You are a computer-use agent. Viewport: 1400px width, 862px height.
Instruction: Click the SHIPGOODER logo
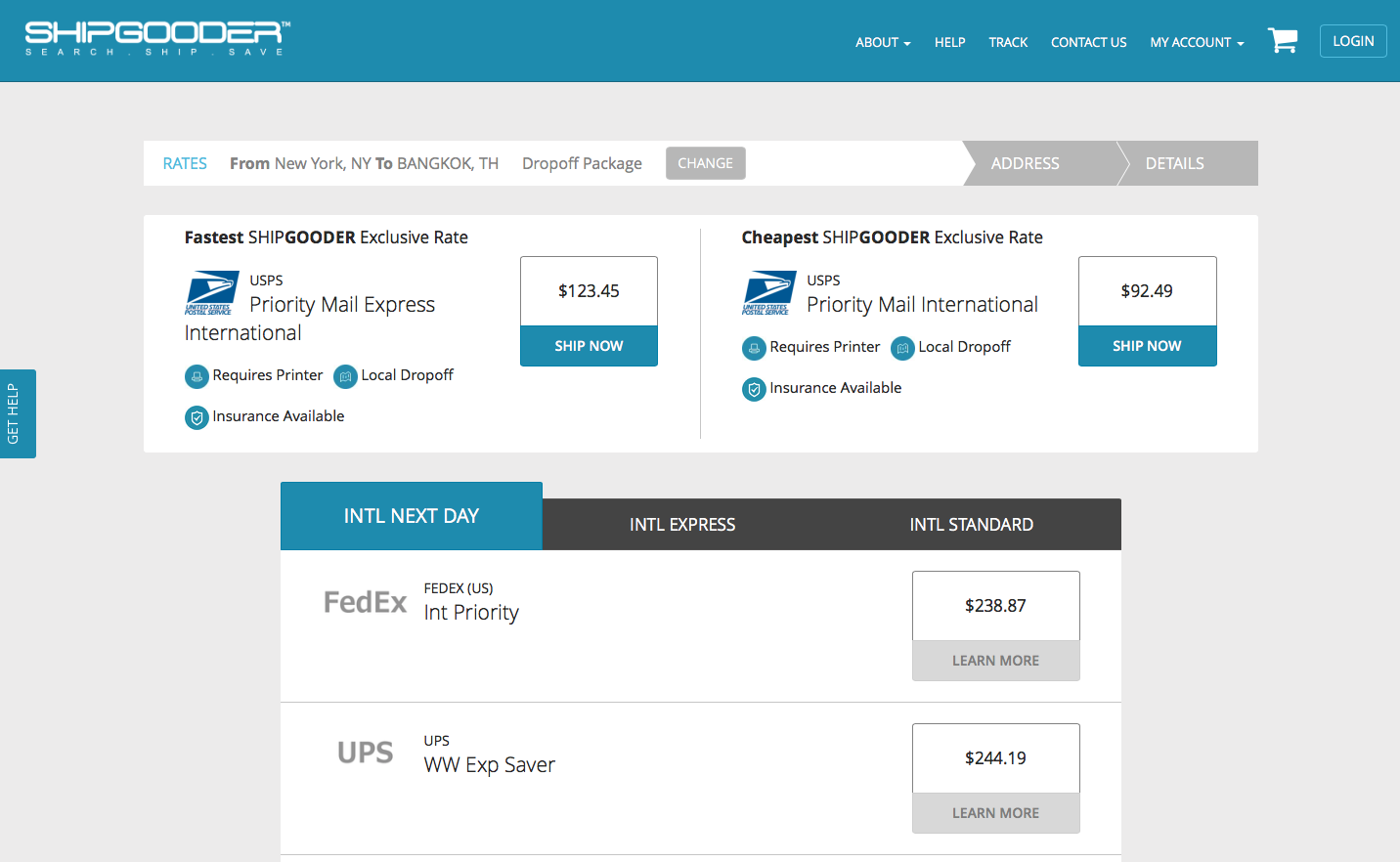pyautogui.click(x=156, y=37)
